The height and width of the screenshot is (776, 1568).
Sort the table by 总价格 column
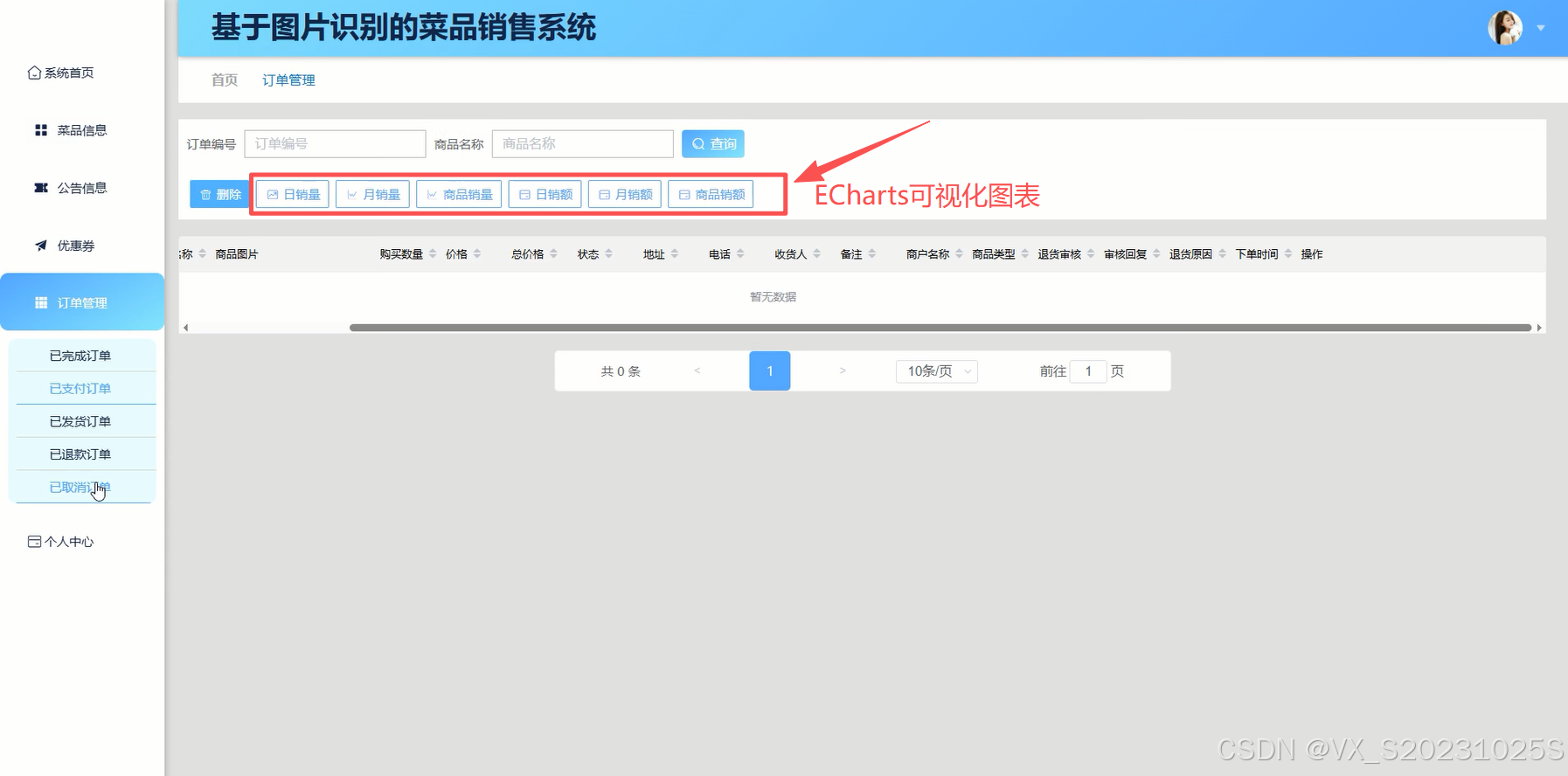553,254
